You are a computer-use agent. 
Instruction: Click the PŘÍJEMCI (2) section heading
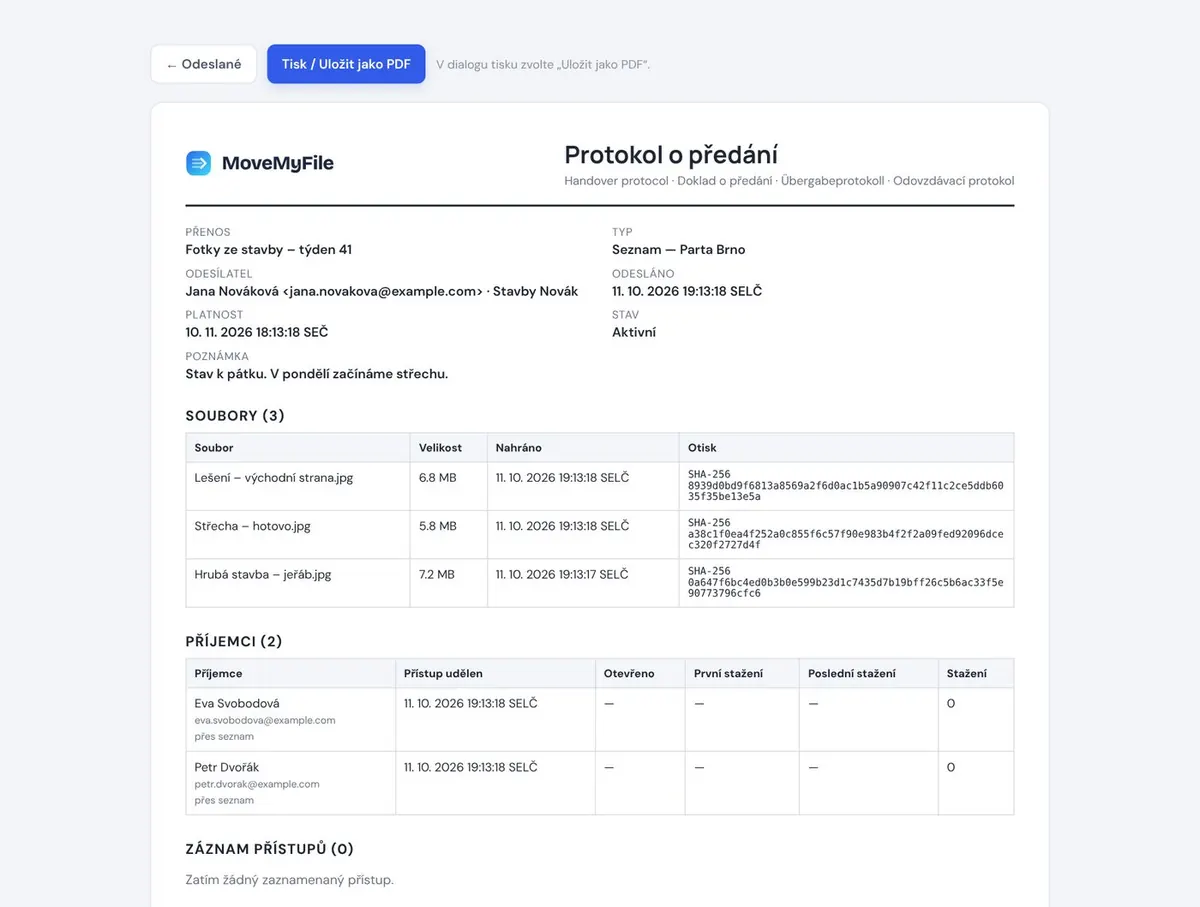(234, 642)
